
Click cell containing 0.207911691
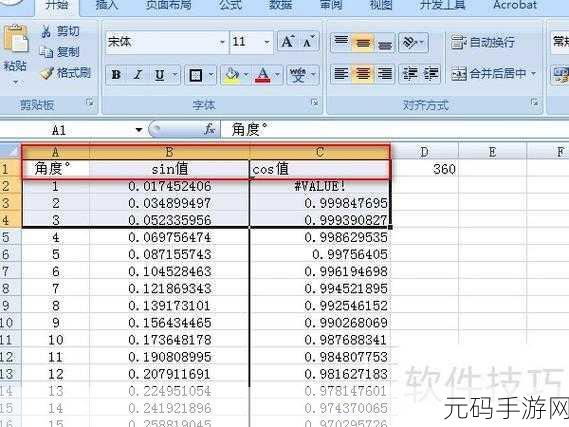169,374
